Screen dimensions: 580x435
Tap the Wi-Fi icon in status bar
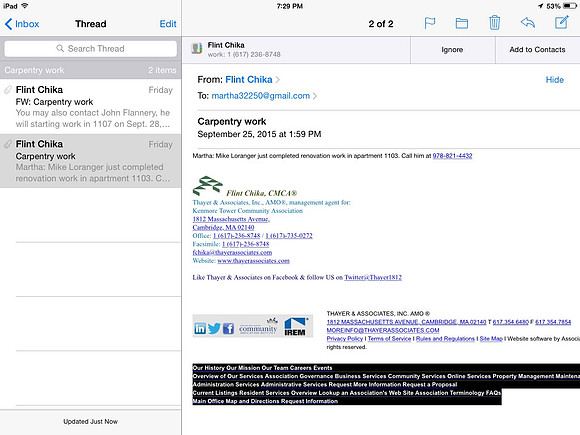(25, 6)
